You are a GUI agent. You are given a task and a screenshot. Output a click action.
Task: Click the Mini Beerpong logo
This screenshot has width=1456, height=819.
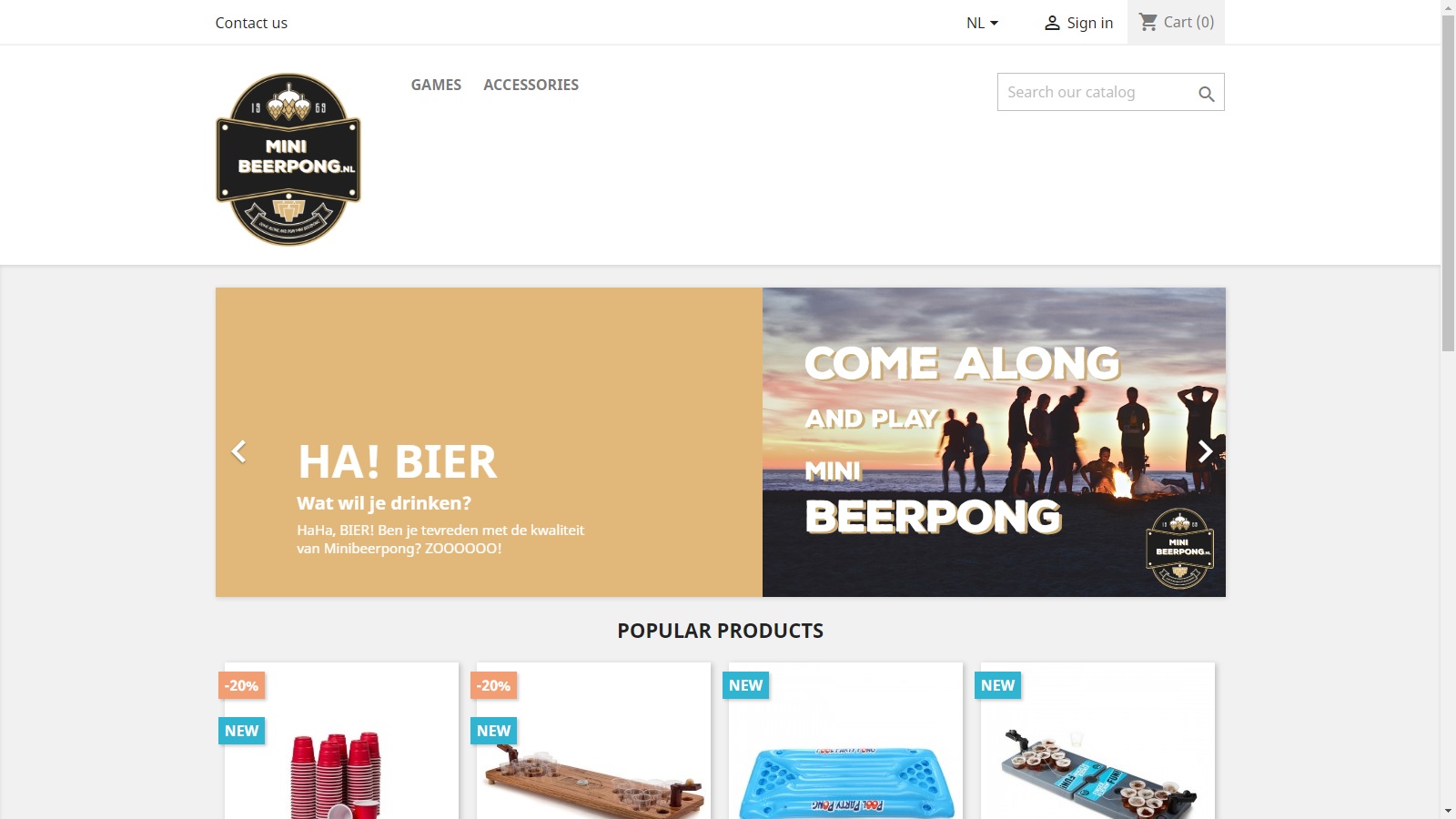pyautogui.click(x=288, y=159)
